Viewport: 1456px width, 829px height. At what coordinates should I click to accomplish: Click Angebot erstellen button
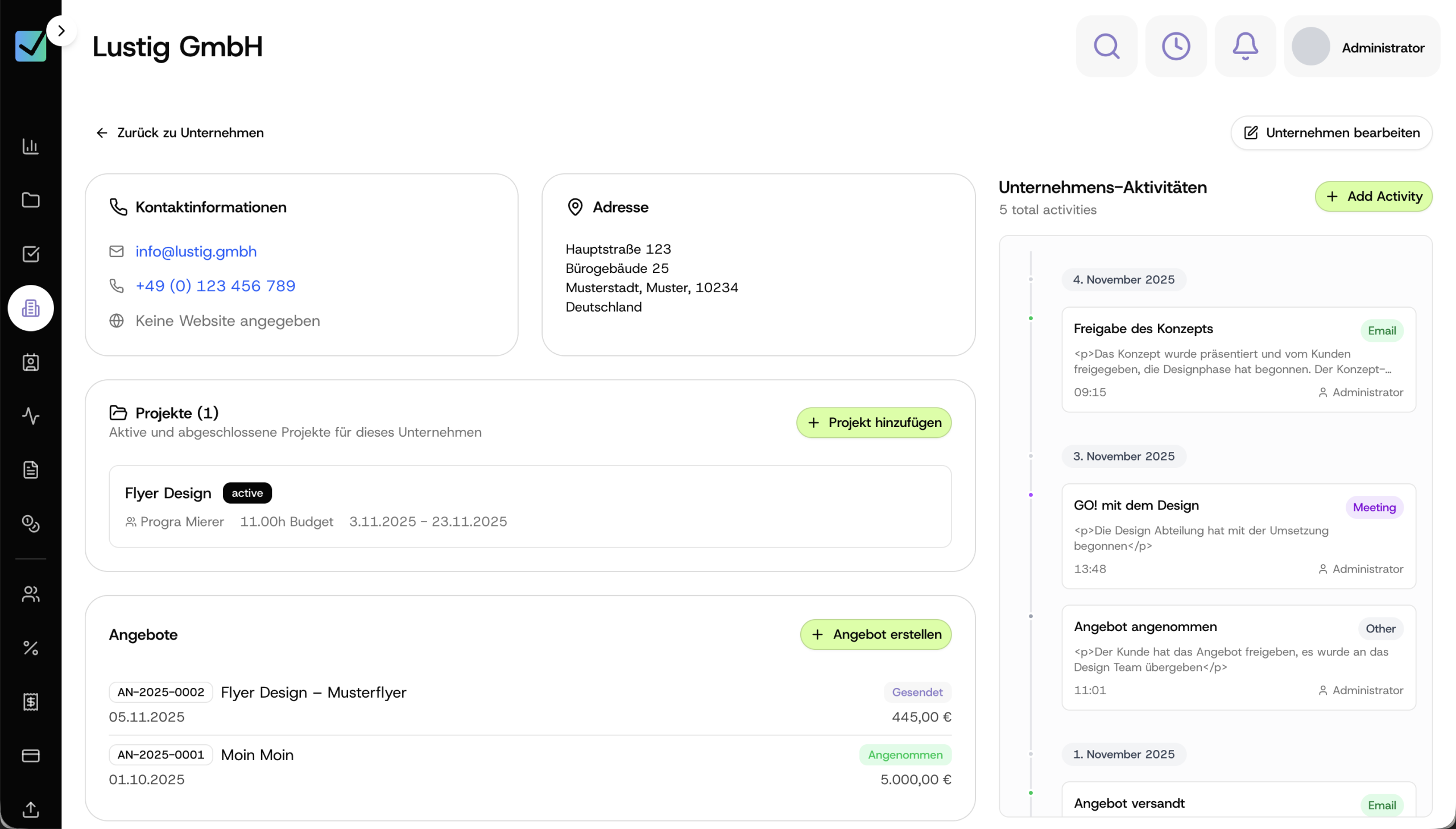[x=875, y=635]
